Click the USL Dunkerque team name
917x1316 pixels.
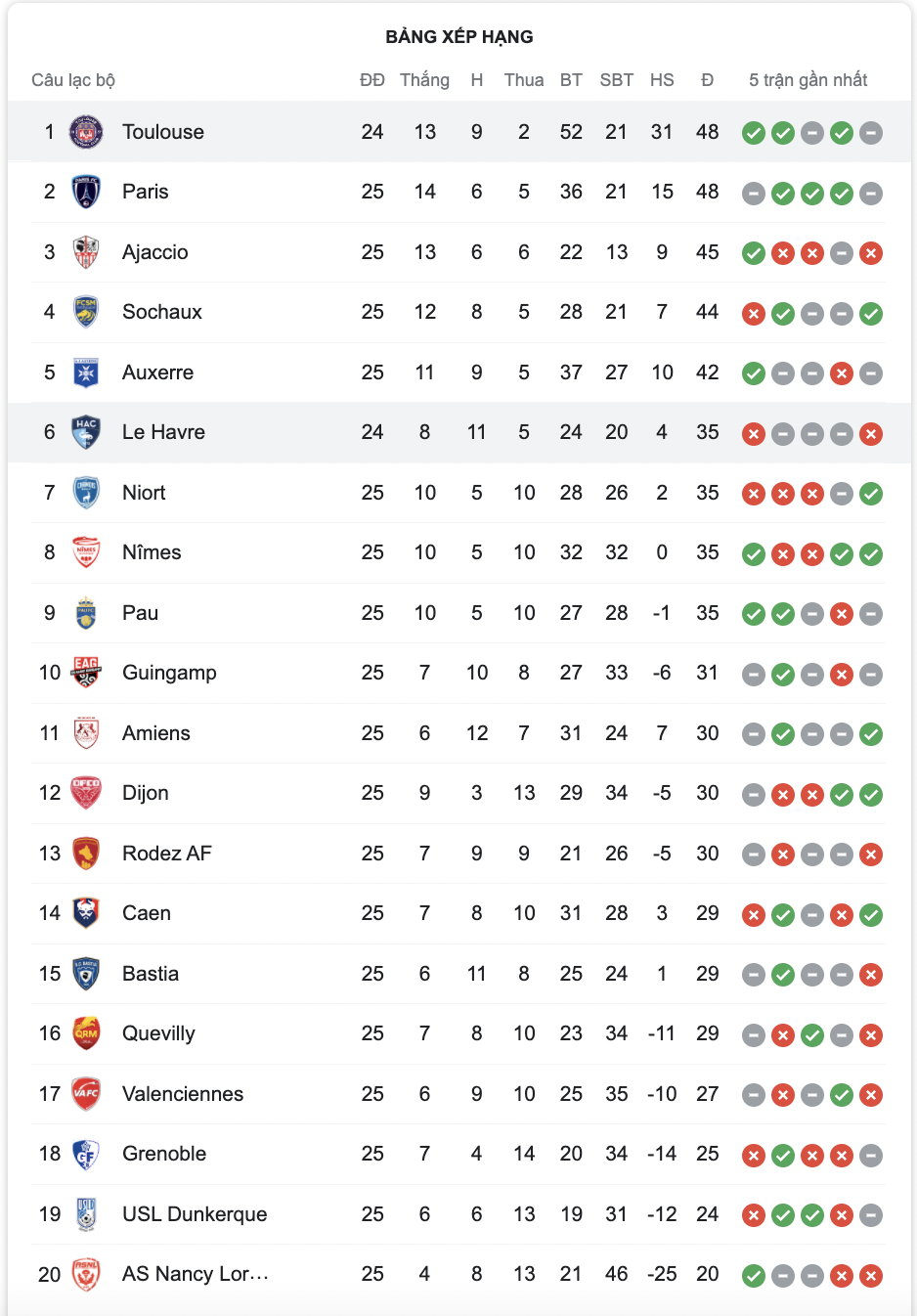point(195,1214)
